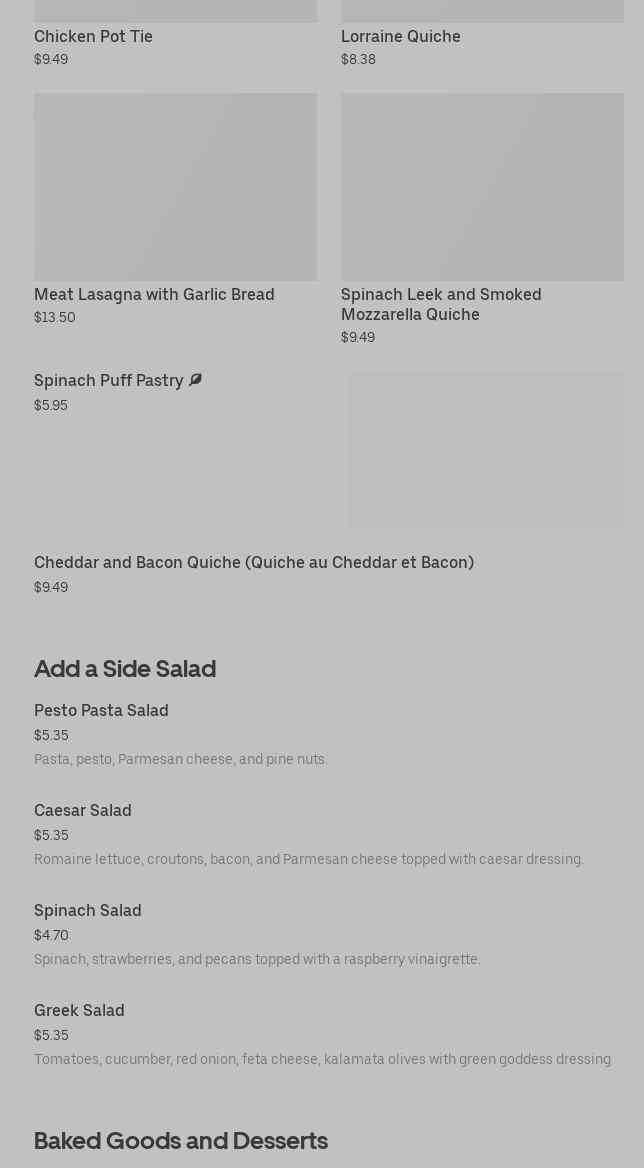Click the Spinach Leek and Smoked Mozzarella Quiche image
This screenshot has width=644, height=1168.
482,187
